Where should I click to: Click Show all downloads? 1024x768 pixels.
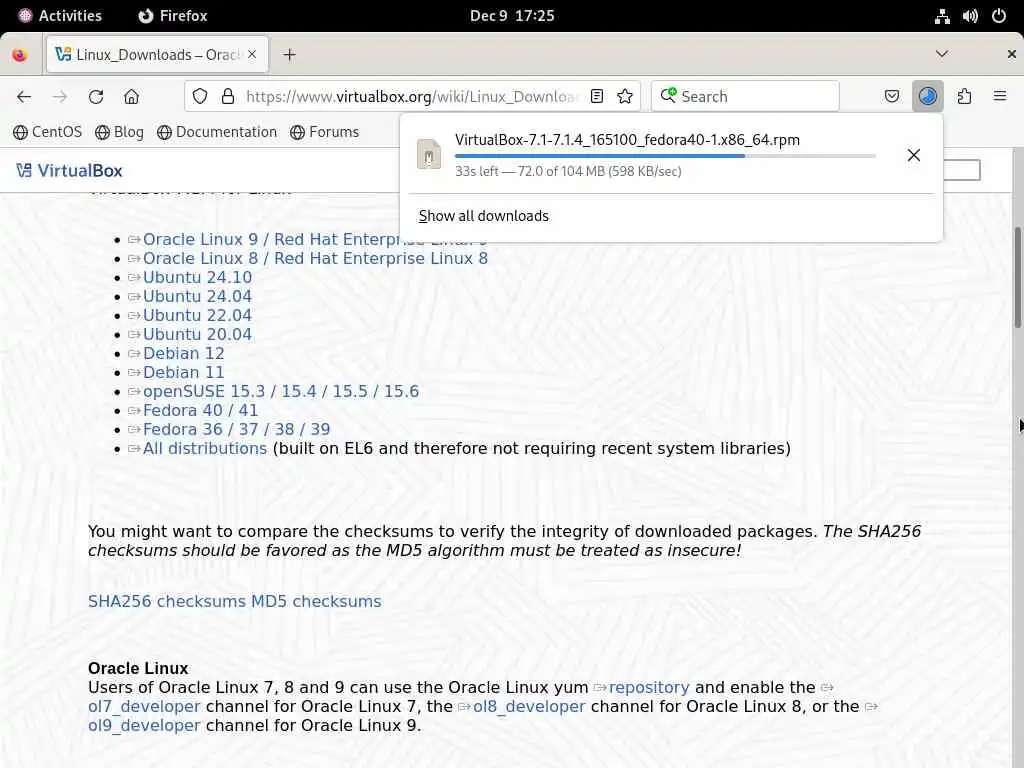(x=483, y=216)
